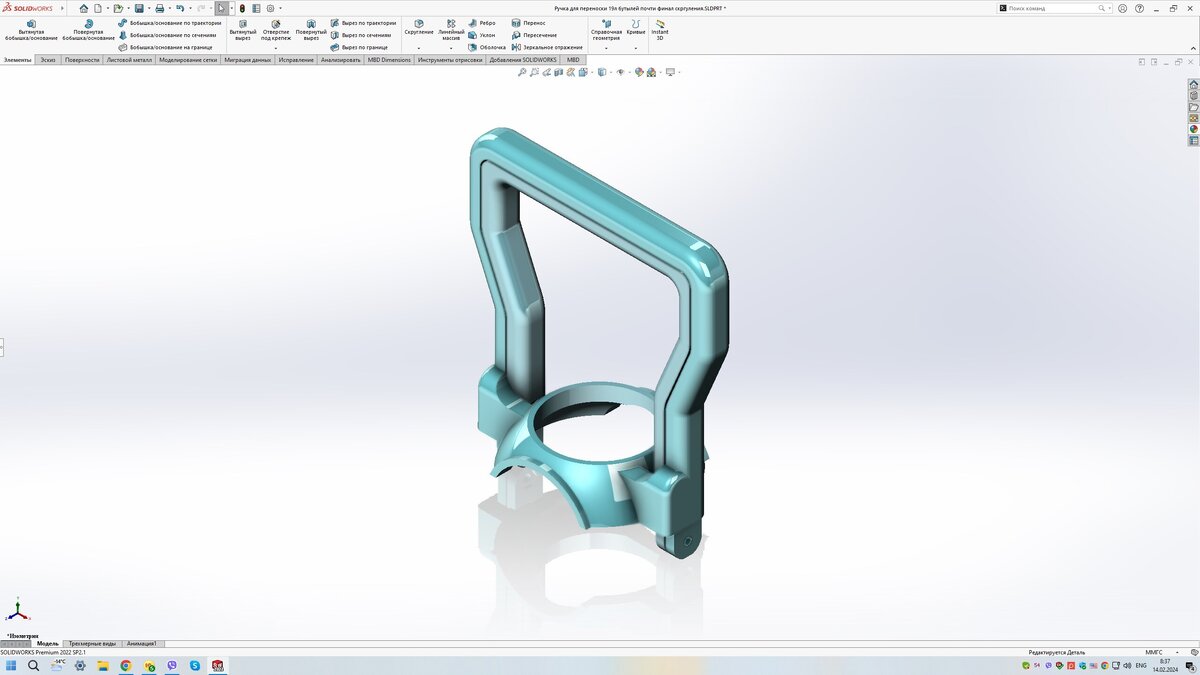Toggle Instant 3D mode
1200x675 pixels.
(660, 29)
